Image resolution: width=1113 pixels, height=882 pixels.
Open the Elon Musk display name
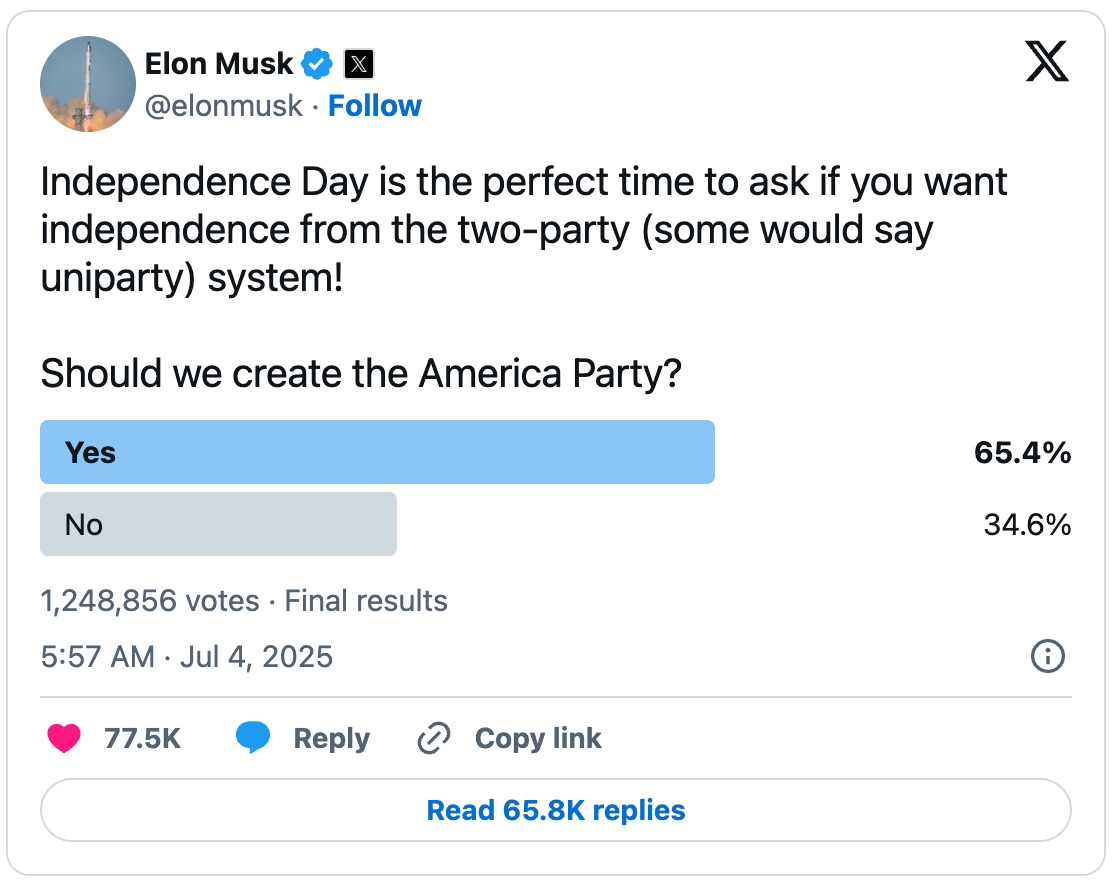coord(219,64)
